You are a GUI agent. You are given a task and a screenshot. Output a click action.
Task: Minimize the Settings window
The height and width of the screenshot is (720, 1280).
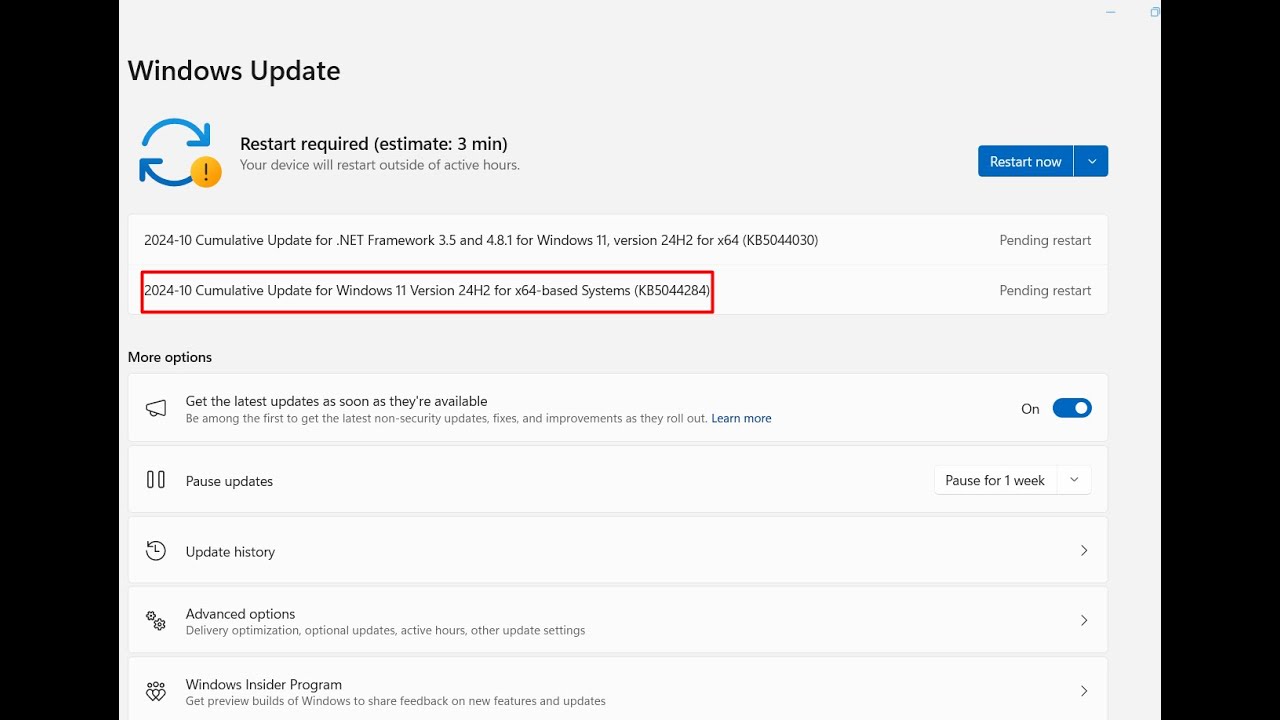click(1111, 12)
